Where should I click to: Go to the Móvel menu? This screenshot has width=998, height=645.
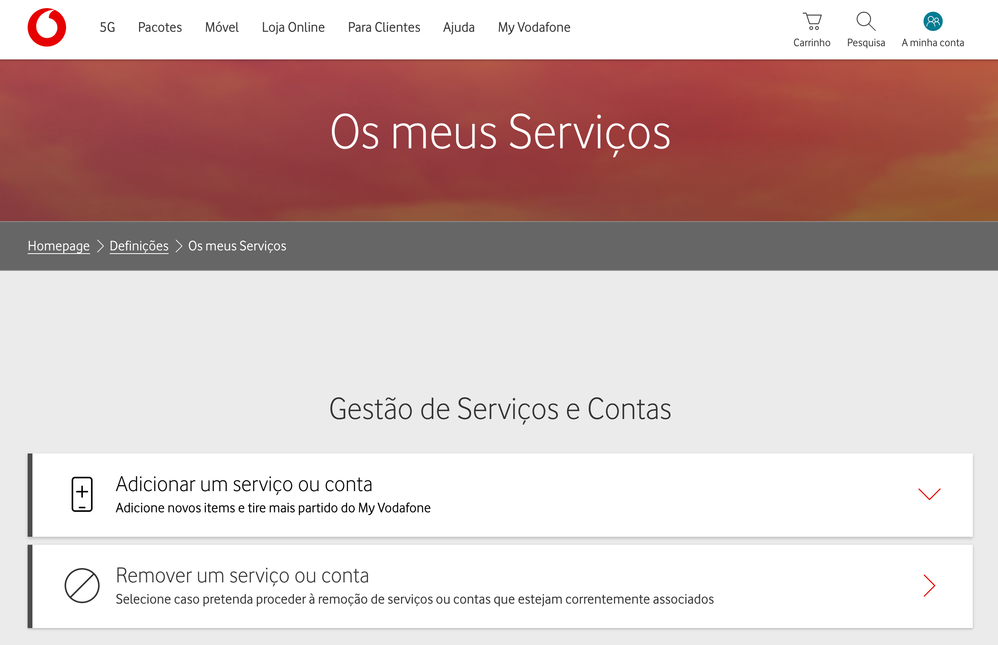click(222, 28)
